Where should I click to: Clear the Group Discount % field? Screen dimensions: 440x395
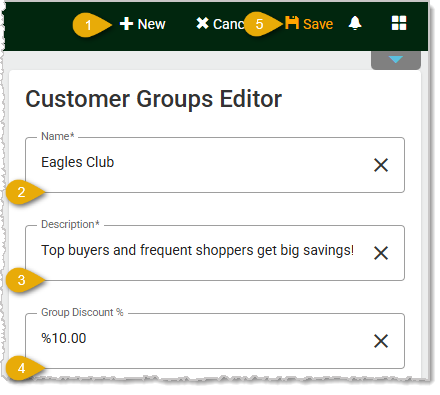pyautogui.click(x=381, y=341)
